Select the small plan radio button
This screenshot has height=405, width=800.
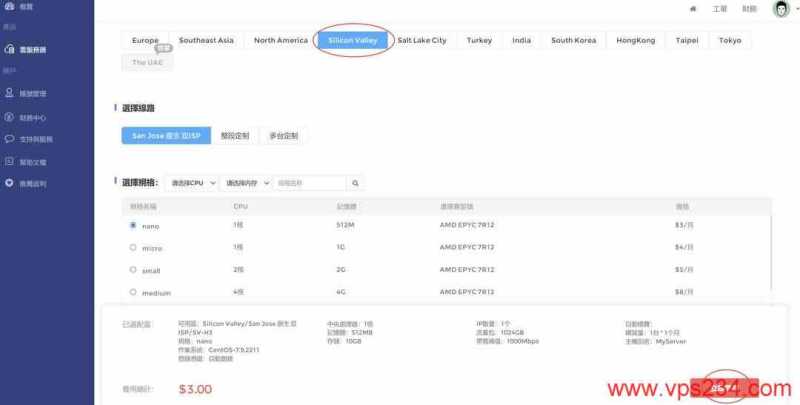[x=133, y=269]
